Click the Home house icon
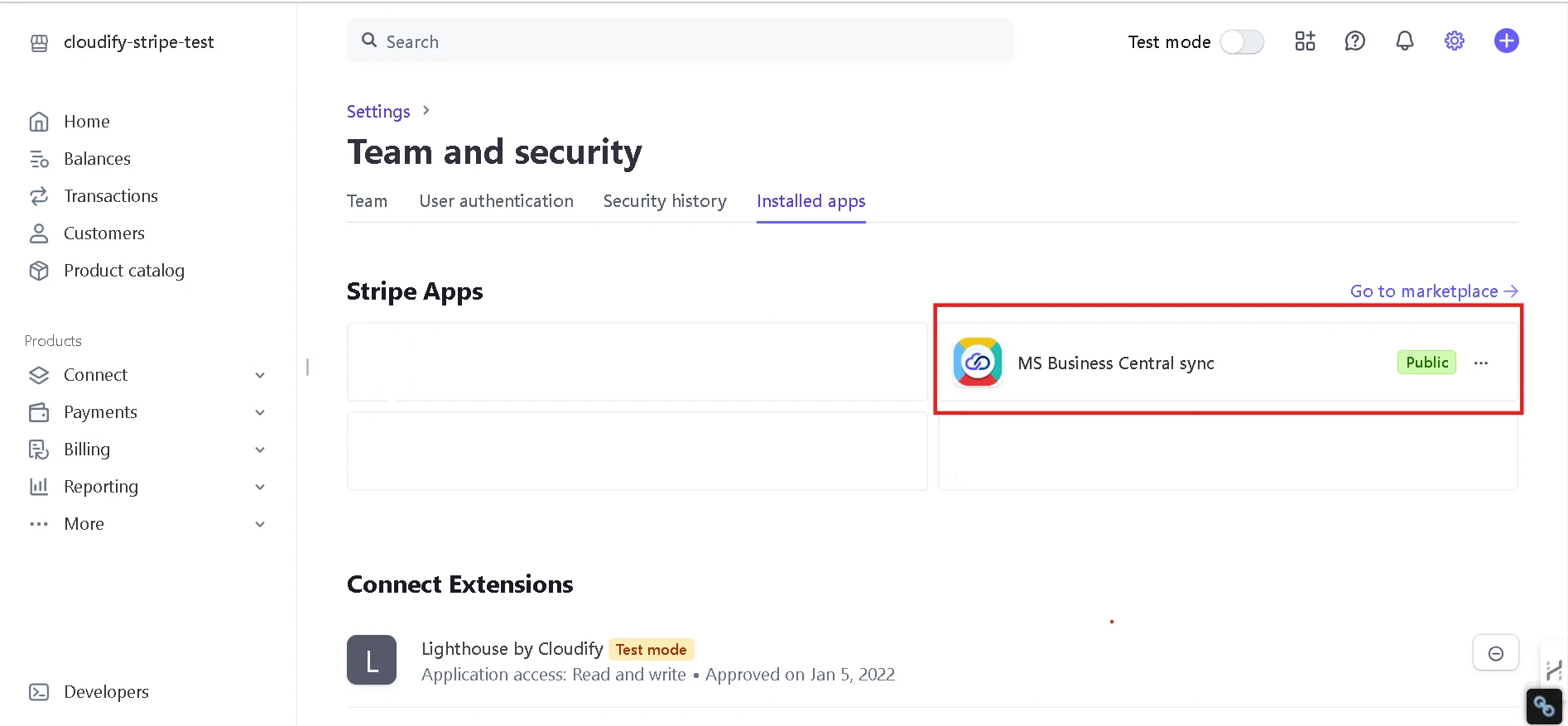The height and width of the screenshot is (726, 1568). [39, 122]
